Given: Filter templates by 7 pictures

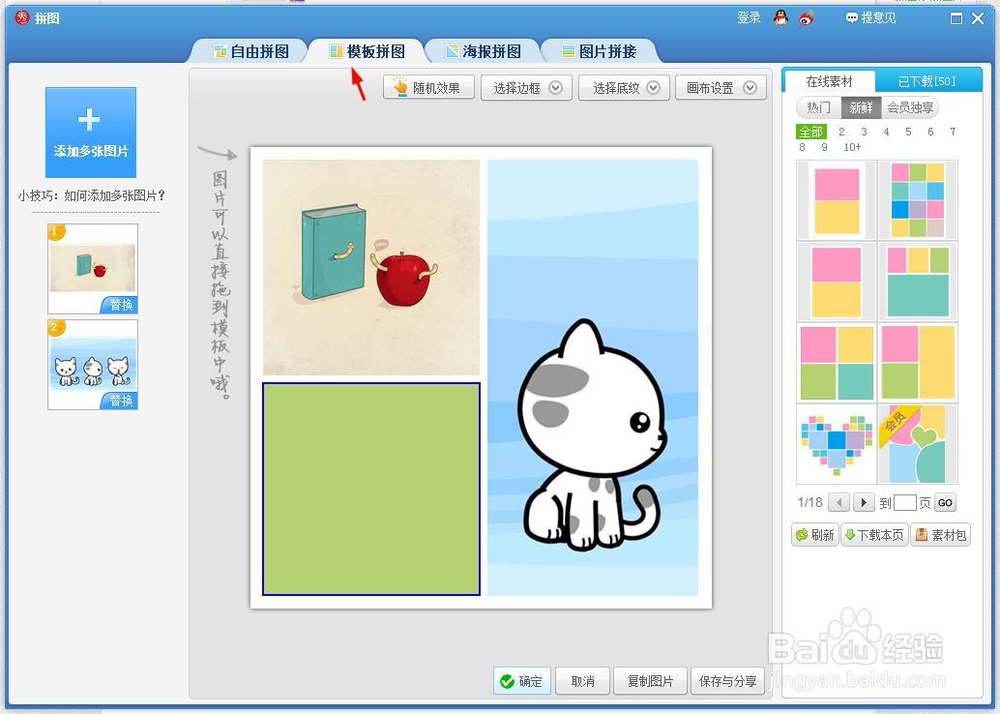Looking at the screenshot, I should click(953, 132).
